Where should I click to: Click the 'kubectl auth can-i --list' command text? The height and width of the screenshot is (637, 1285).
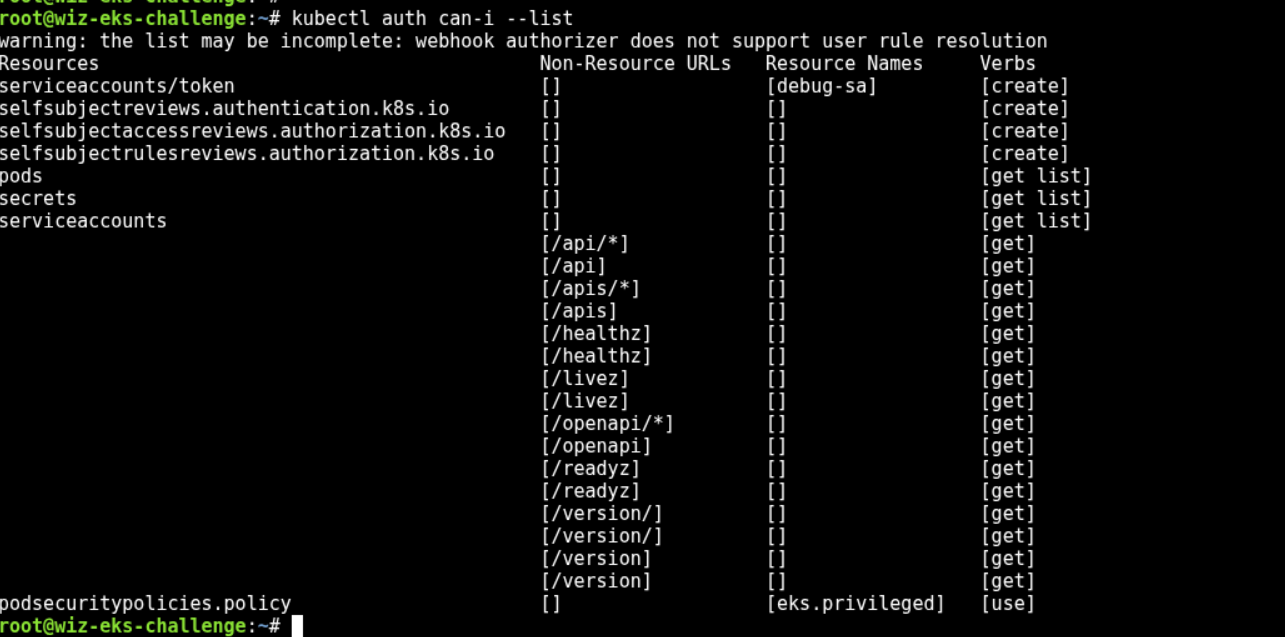tap(432, 18)
